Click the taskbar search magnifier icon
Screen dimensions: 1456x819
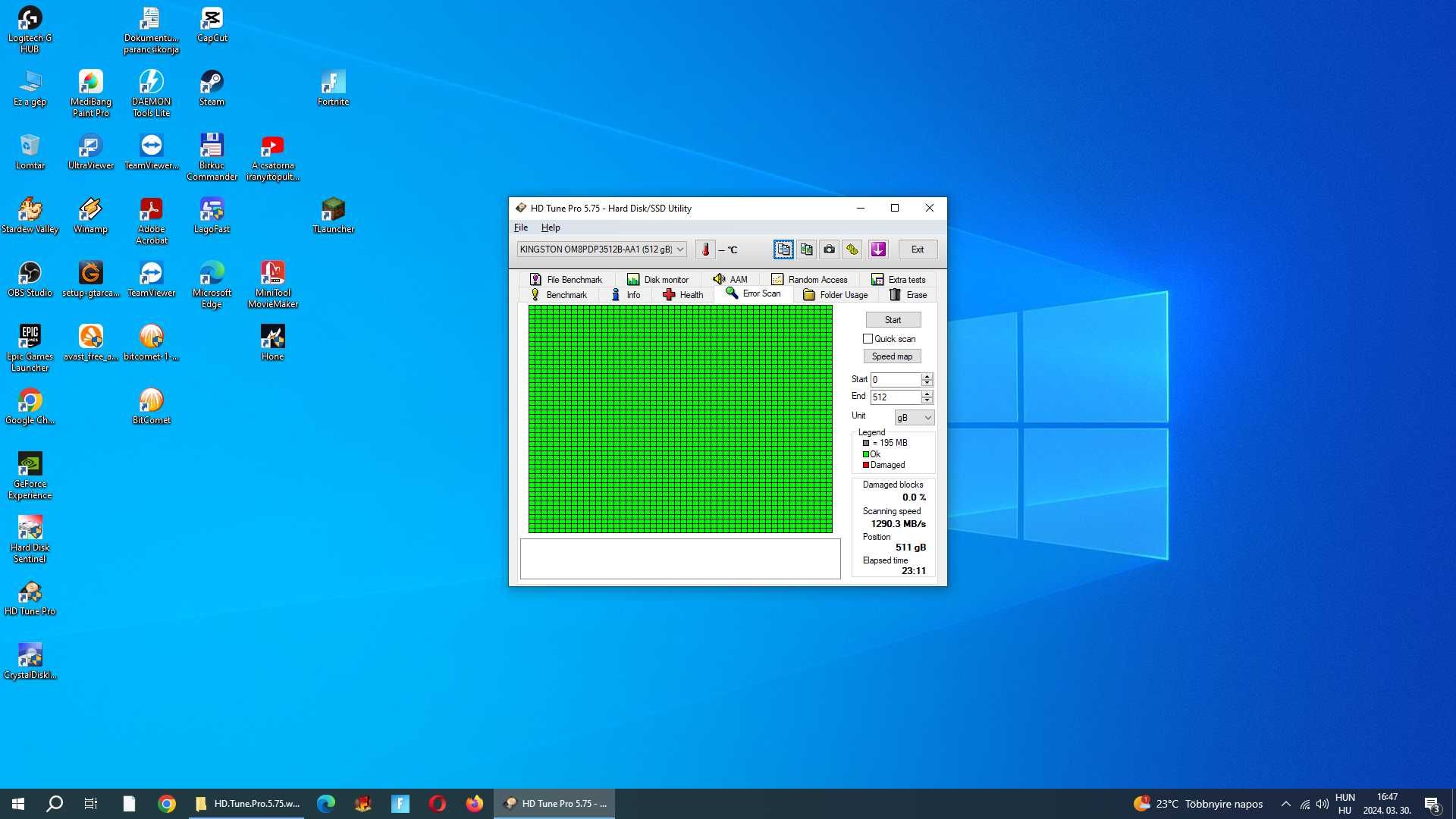[x=55, y=804]
